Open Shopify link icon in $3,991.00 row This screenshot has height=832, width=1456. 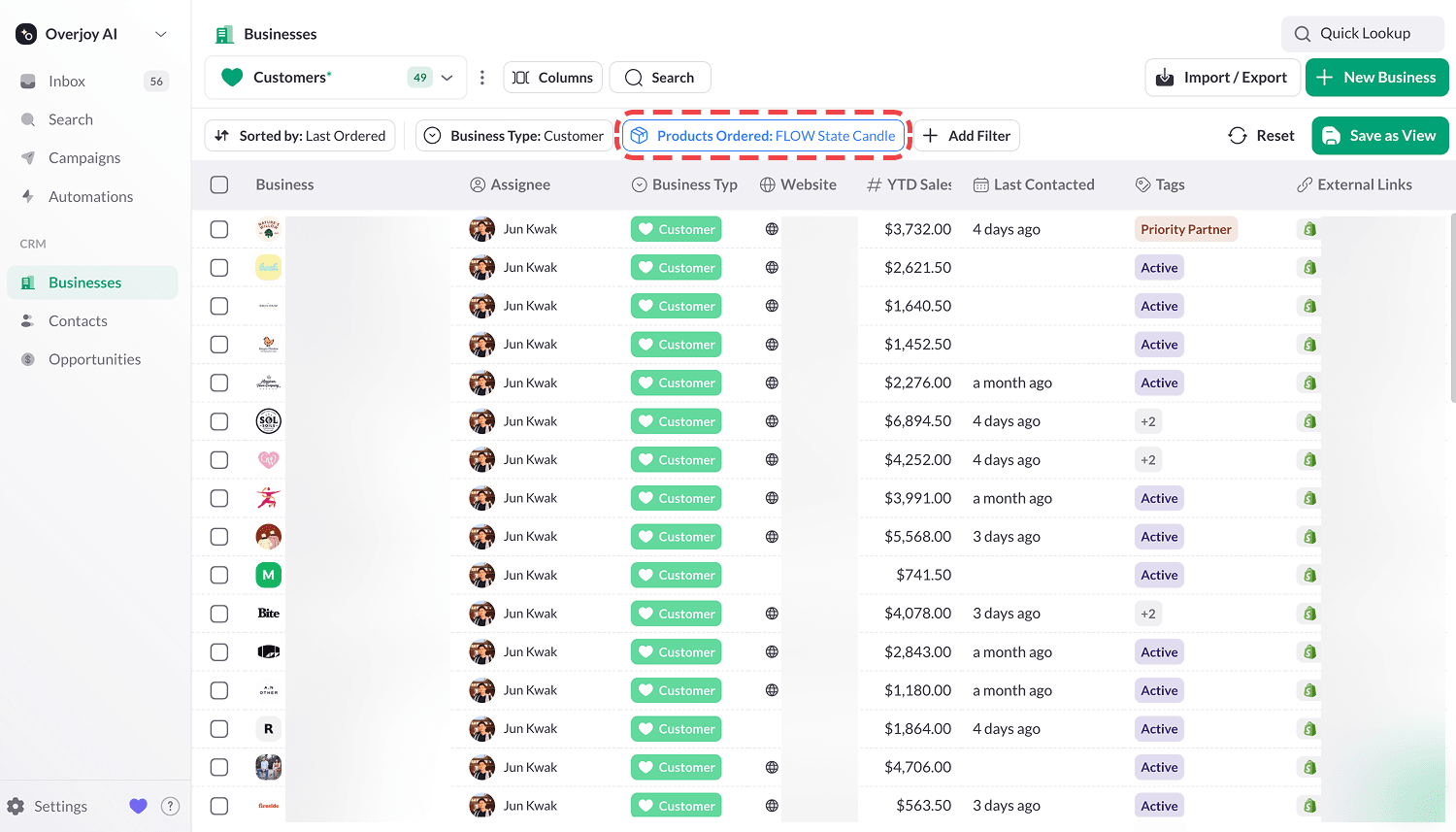coord(1309,498)
